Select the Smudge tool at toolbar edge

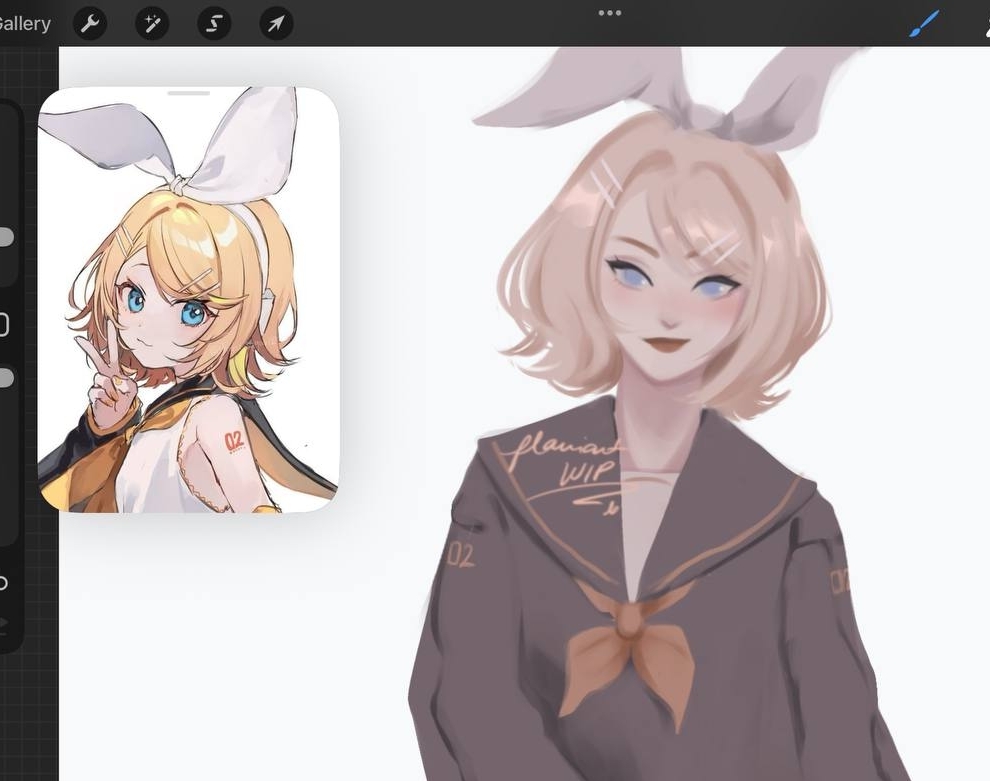tap(984, 24)
